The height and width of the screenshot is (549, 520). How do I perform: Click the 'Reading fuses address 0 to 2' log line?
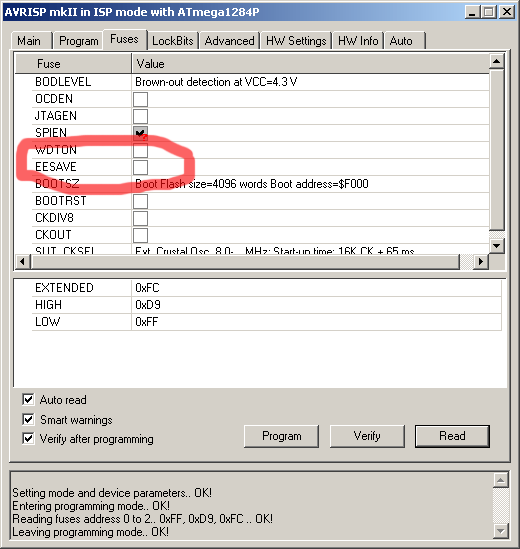click(143, 519)
